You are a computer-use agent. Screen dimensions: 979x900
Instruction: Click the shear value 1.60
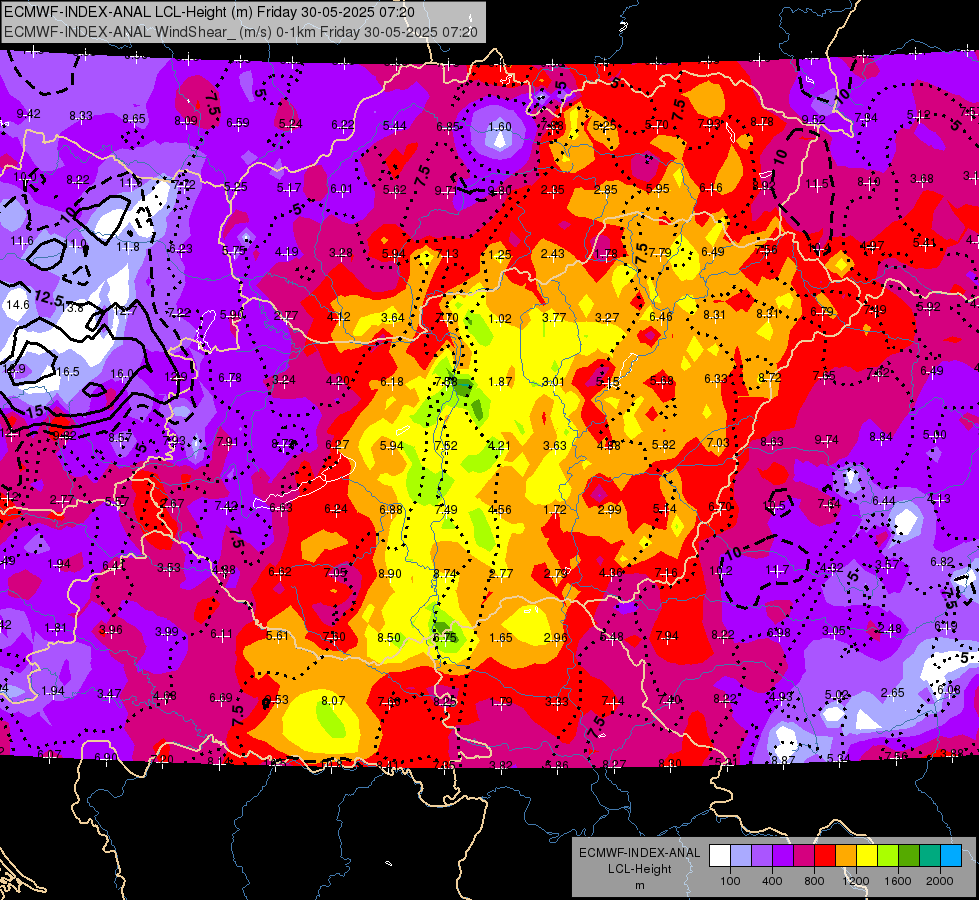coord(500,127)
